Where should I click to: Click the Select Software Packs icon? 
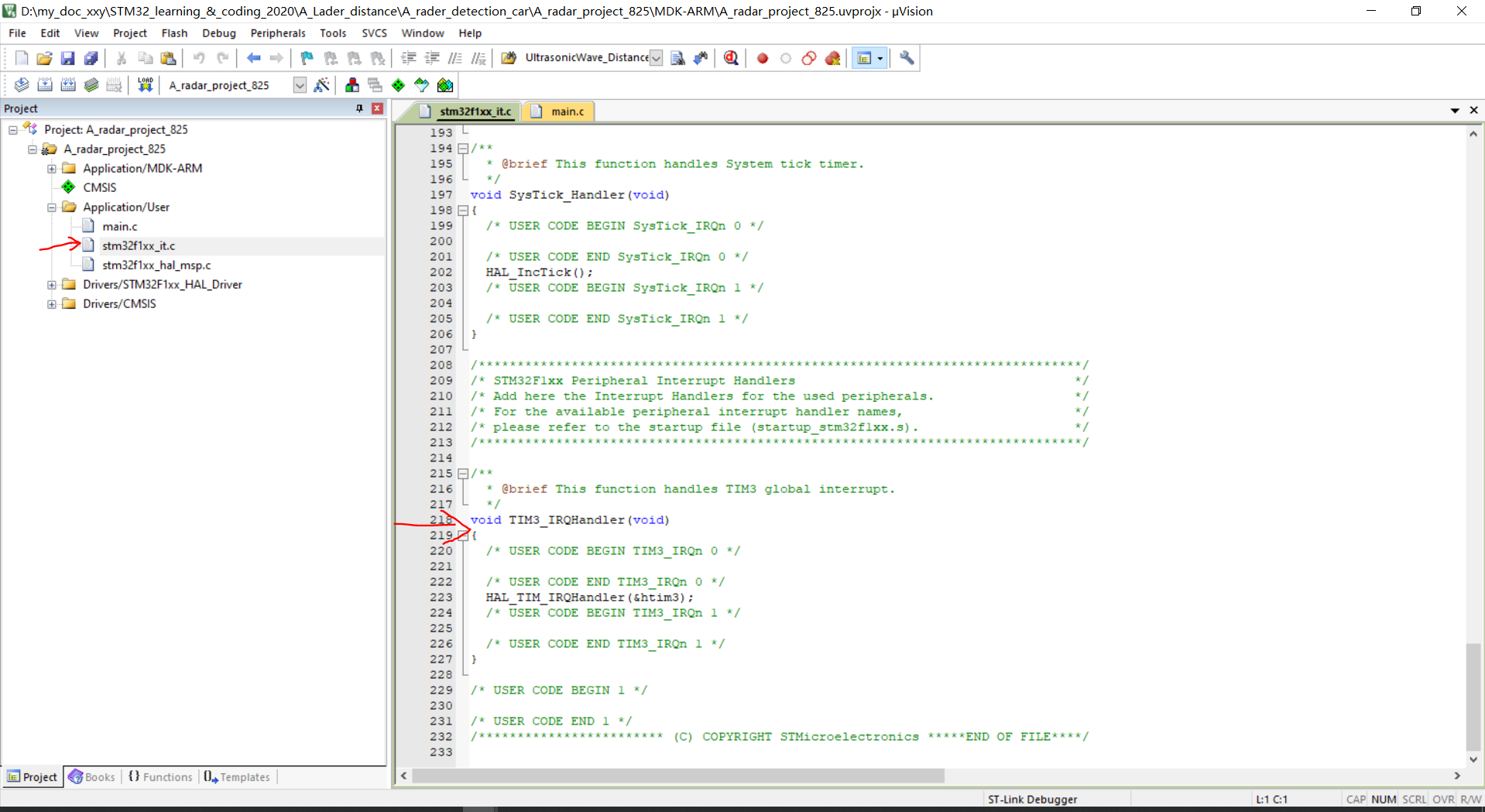tap(422, 85)
